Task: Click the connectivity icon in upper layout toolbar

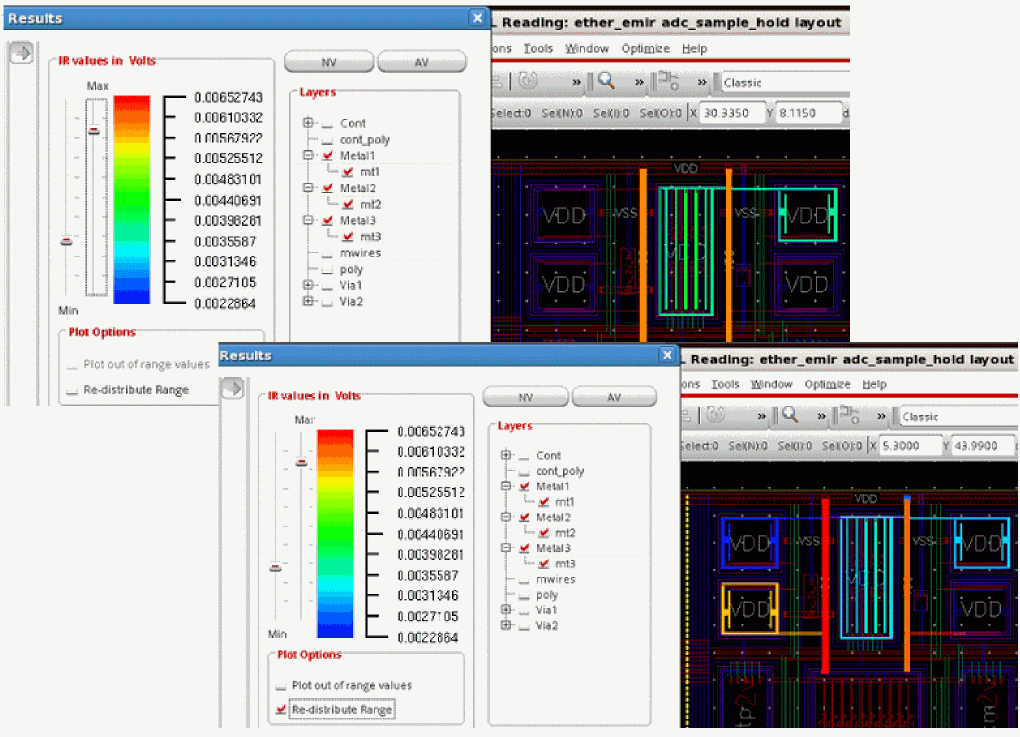Action: [x=668, y=81]
